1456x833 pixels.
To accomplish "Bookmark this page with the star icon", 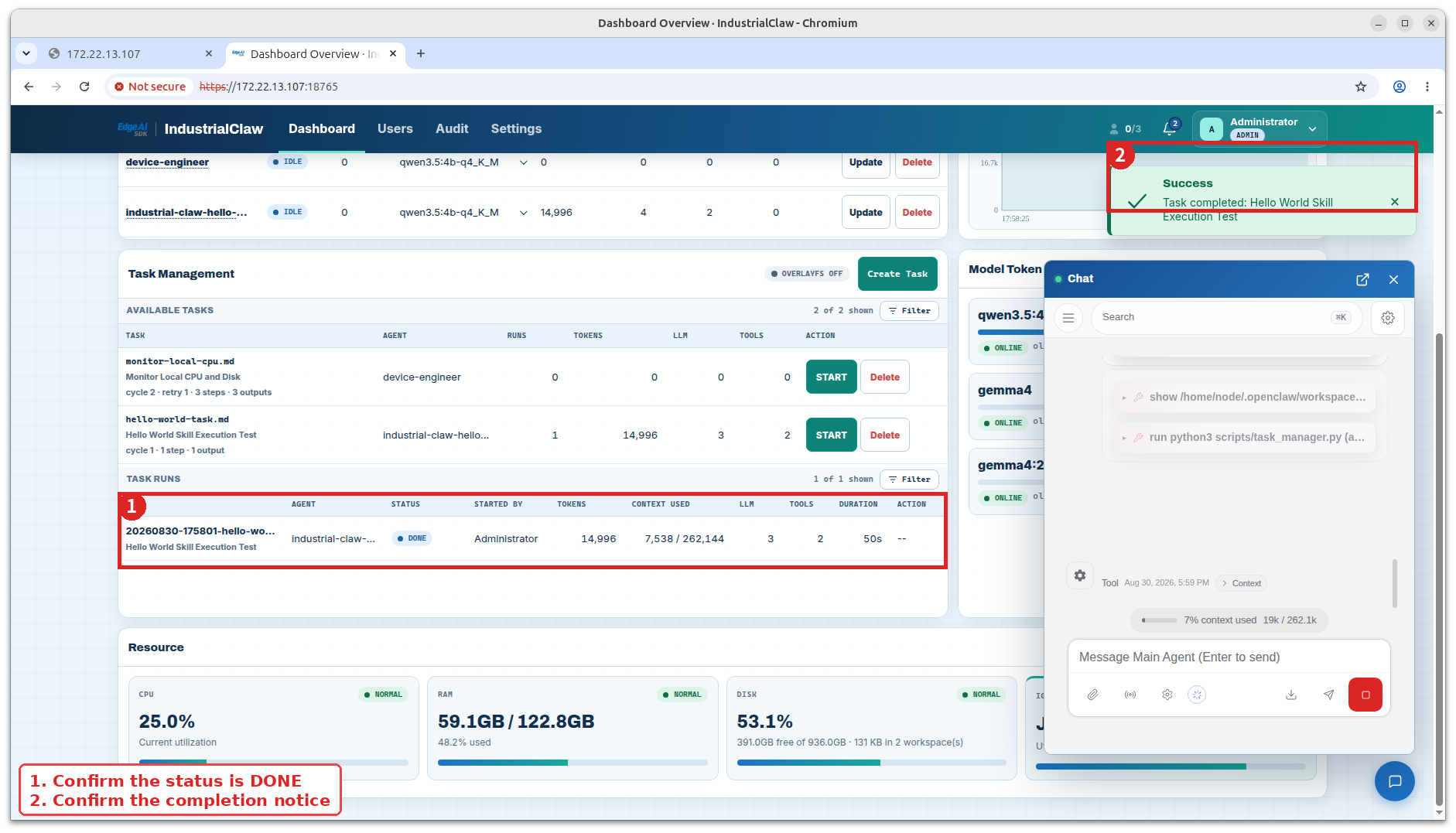I will pos(1361,87).
